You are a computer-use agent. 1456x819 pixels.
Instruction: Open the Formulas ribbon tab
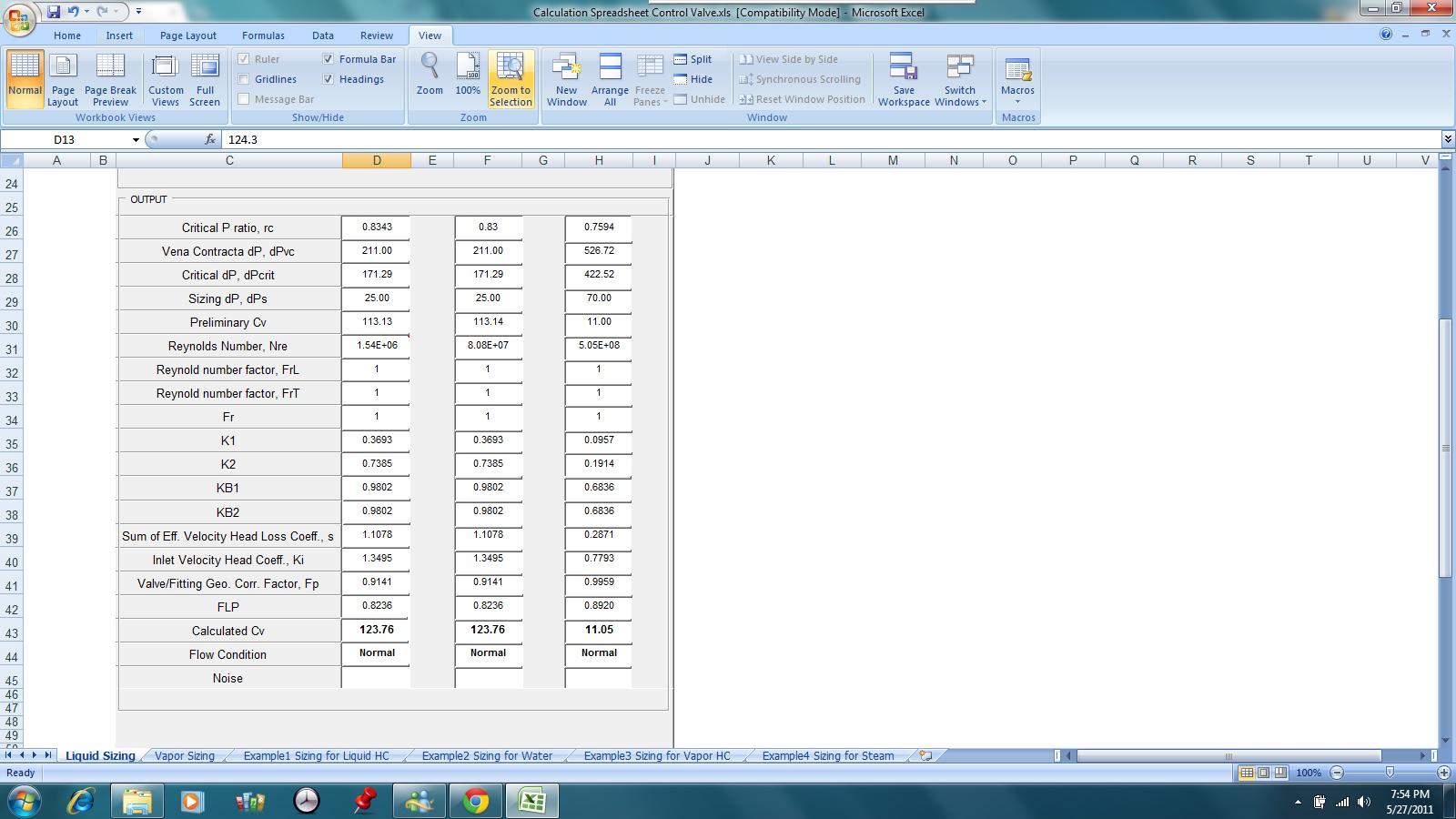click(x=263, y=35)
